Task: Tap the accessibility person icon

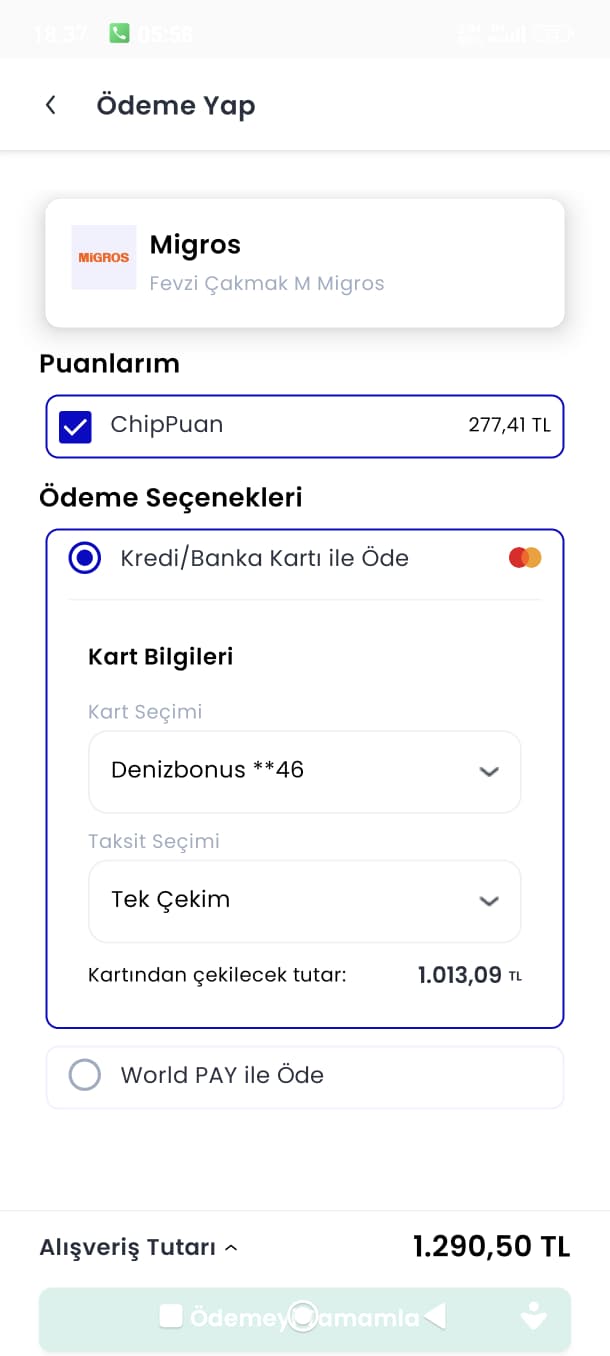Action: tap(534, 1316)
